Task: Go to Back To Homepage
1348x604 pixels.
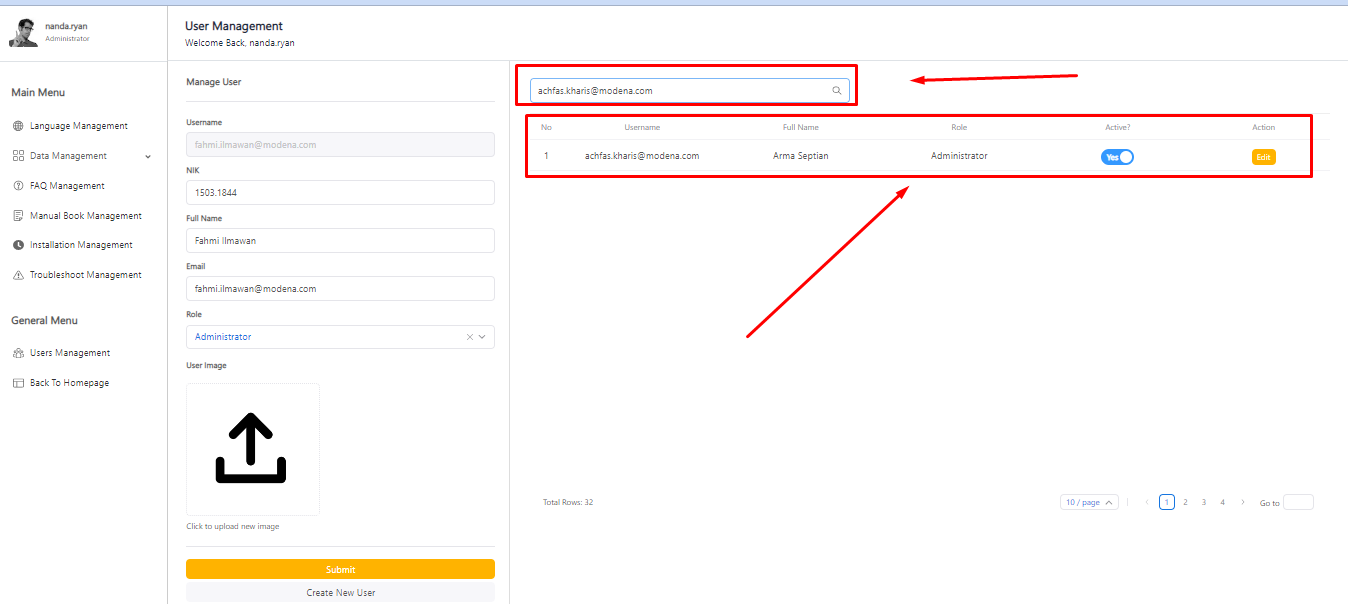Action: click(x=69, y=383)
